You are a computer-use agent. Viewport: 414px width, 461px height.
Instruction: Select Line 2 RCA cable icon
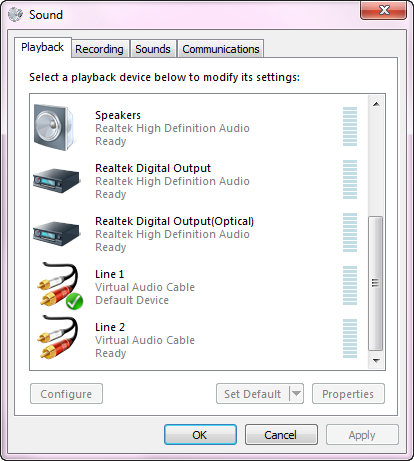tap(58, 337)
